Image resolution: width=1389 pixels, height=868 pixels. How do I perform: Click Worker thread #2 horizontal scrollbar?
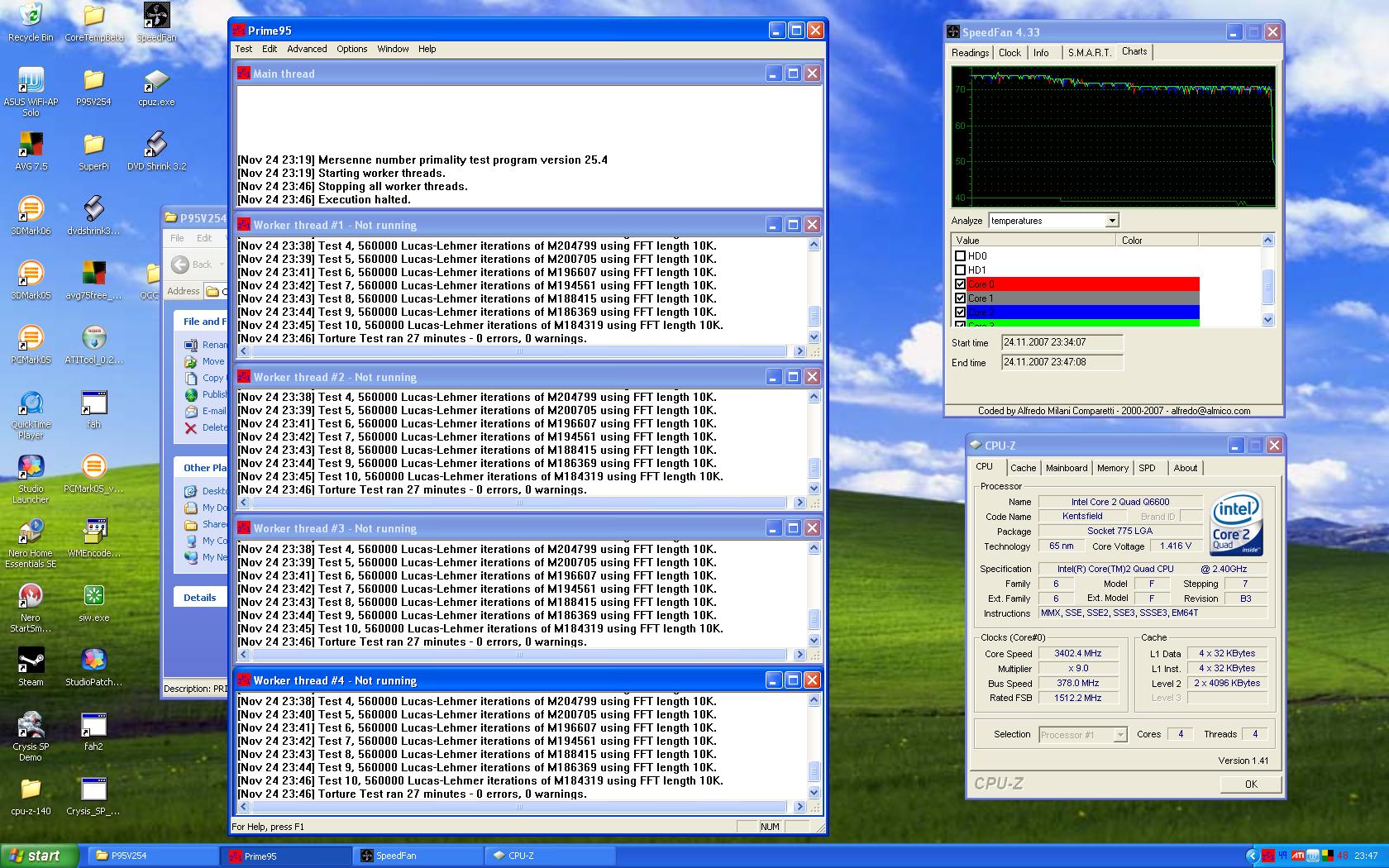[520, 503]
